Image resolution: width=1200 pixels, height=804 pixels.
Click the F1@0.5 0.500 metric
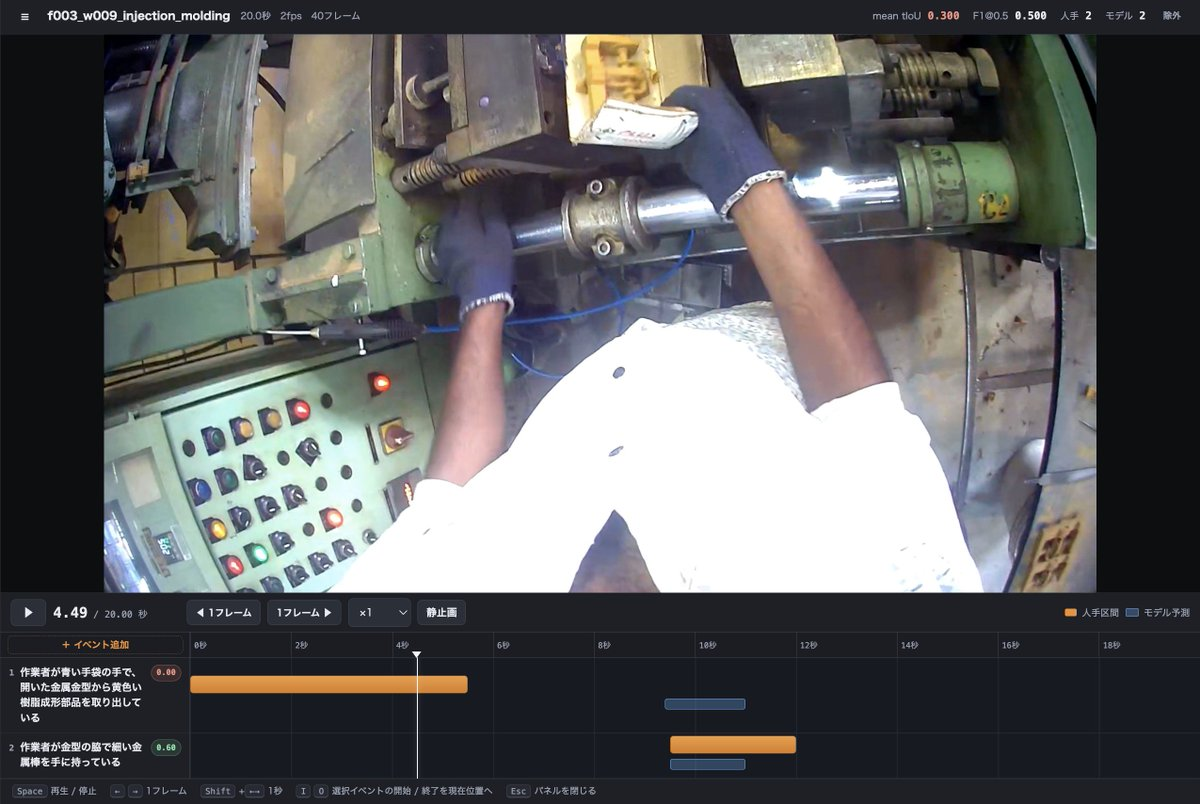1010,16
